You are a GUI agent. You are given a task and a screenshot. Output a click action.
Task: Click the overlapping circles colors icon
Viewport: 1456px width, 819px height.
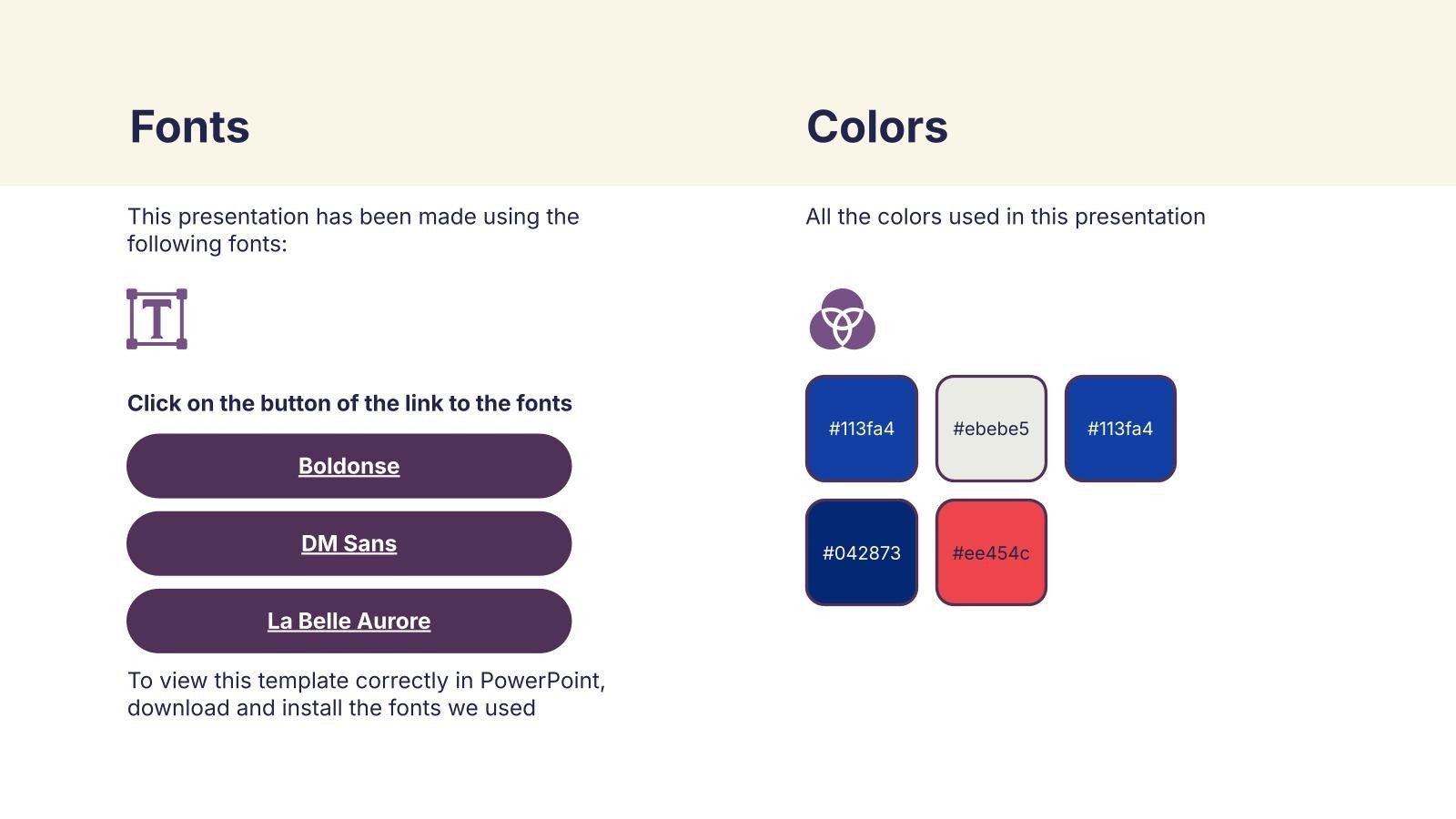tap(842, 319)
